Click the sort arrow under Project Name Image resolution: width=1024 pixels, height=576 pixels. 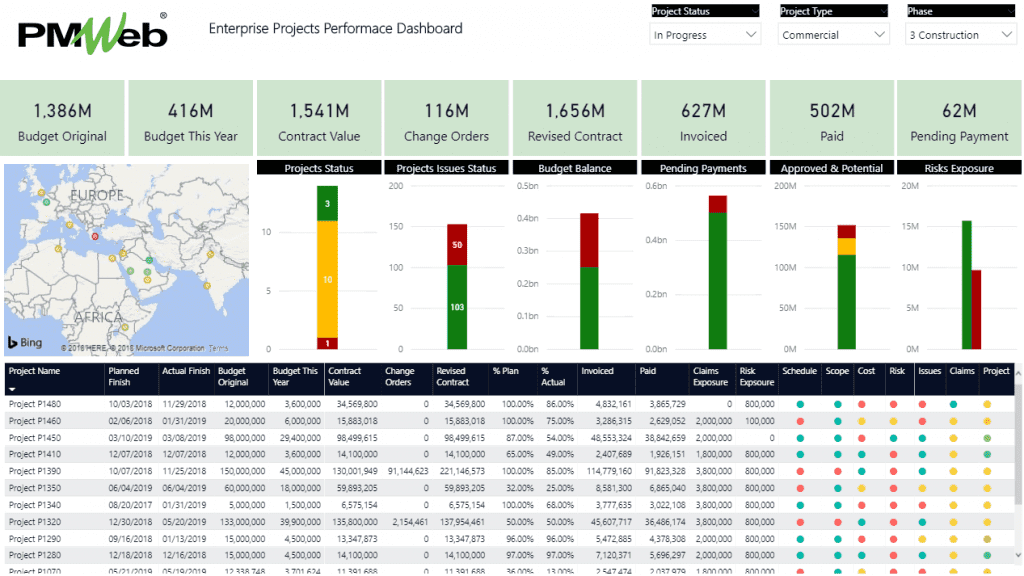[x=13, y=389]
